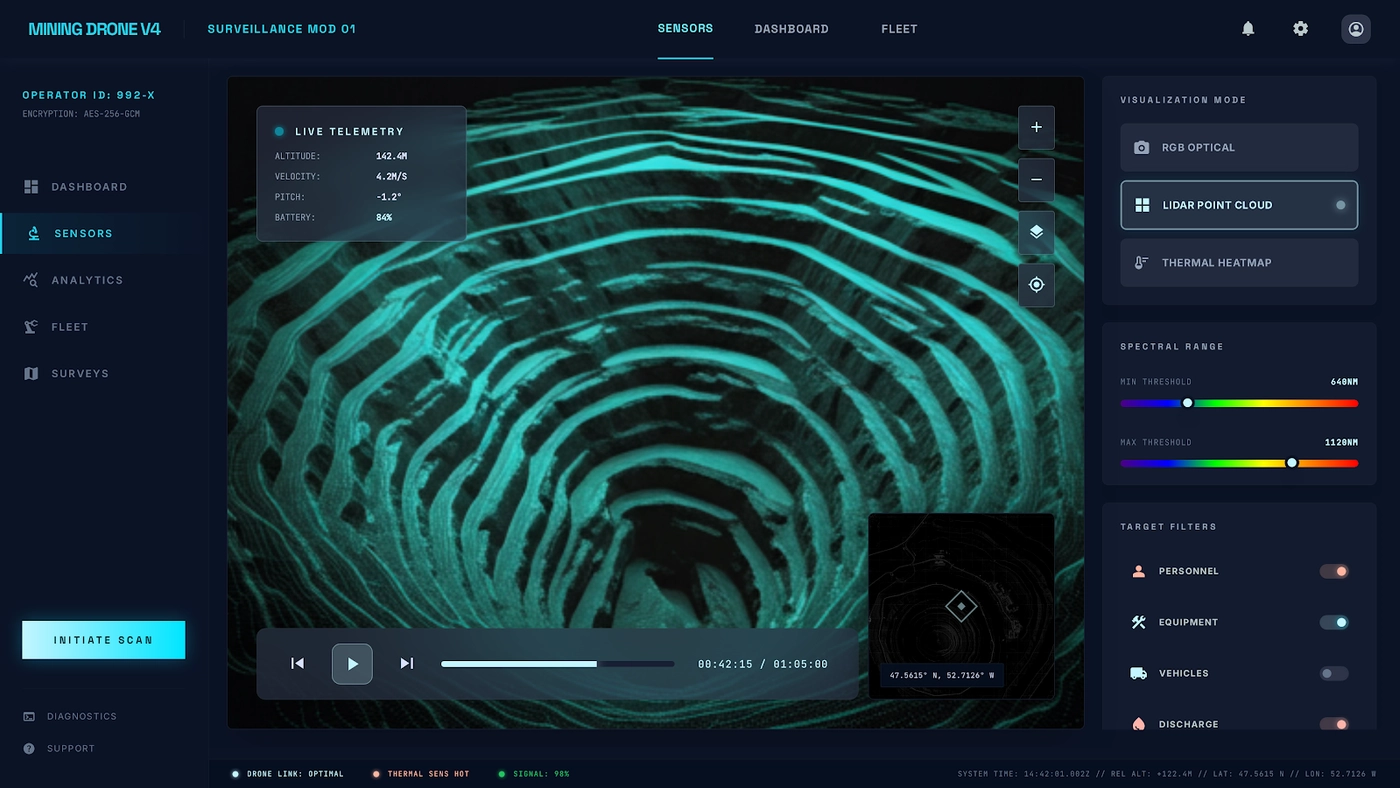Open the user profile avatar

click(x=1355, y=29)
